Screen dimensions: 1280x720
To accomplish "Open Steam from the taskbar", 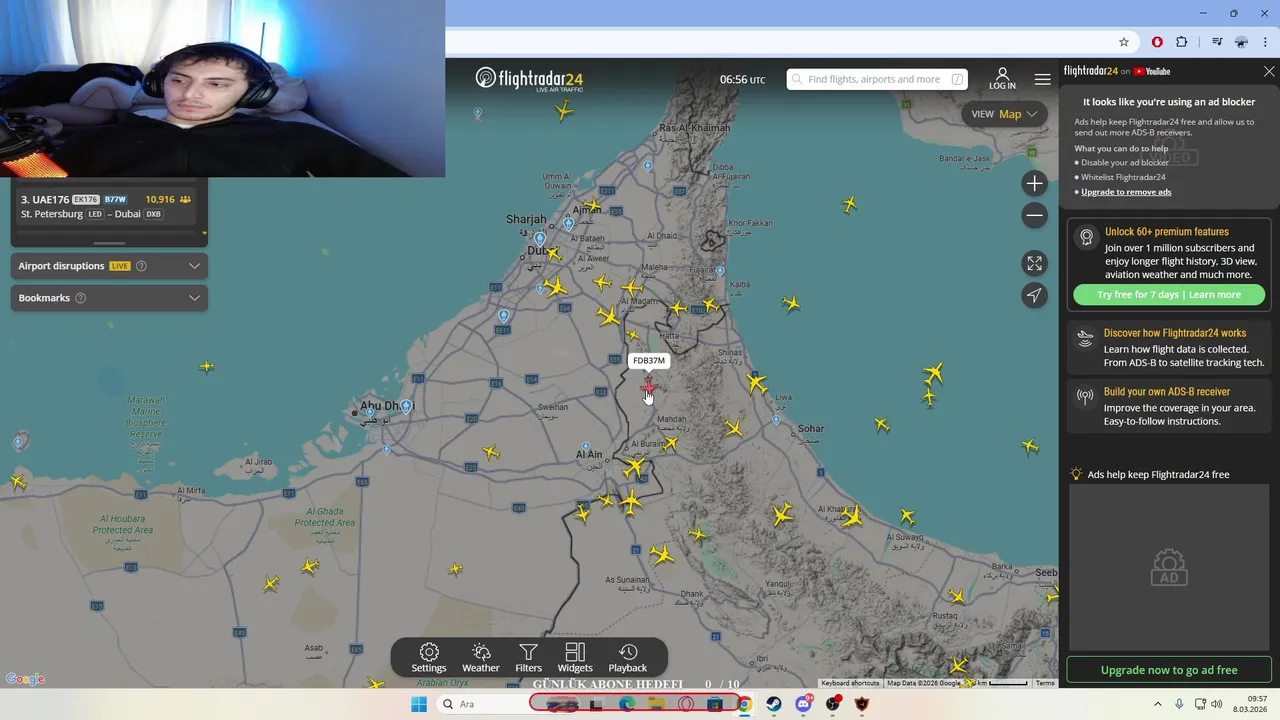I will 774,704.
